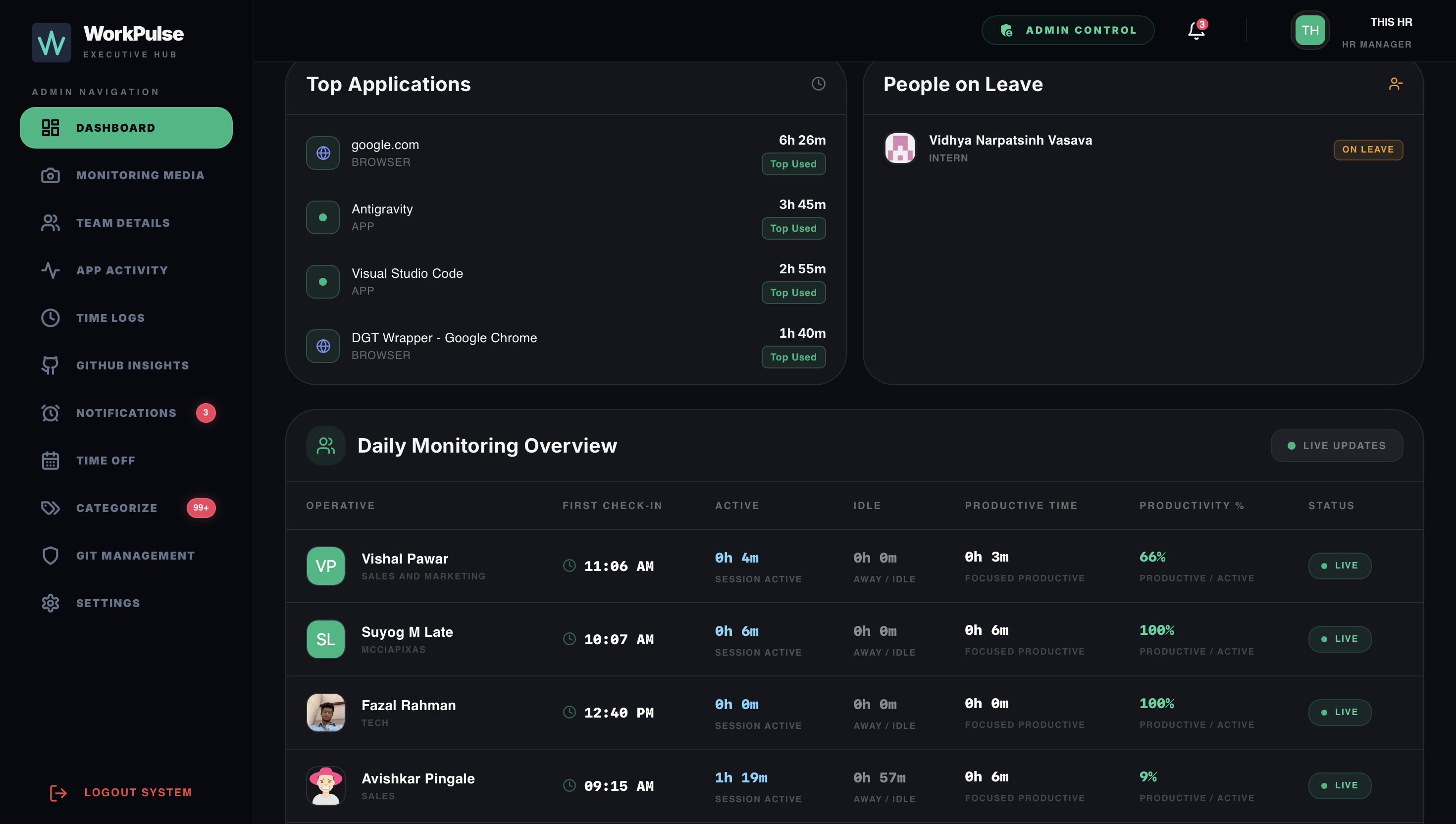Click the On Leave badge for Vidhya
The width and height of the screenshot is (1456, 824).
coord(1368,150)
